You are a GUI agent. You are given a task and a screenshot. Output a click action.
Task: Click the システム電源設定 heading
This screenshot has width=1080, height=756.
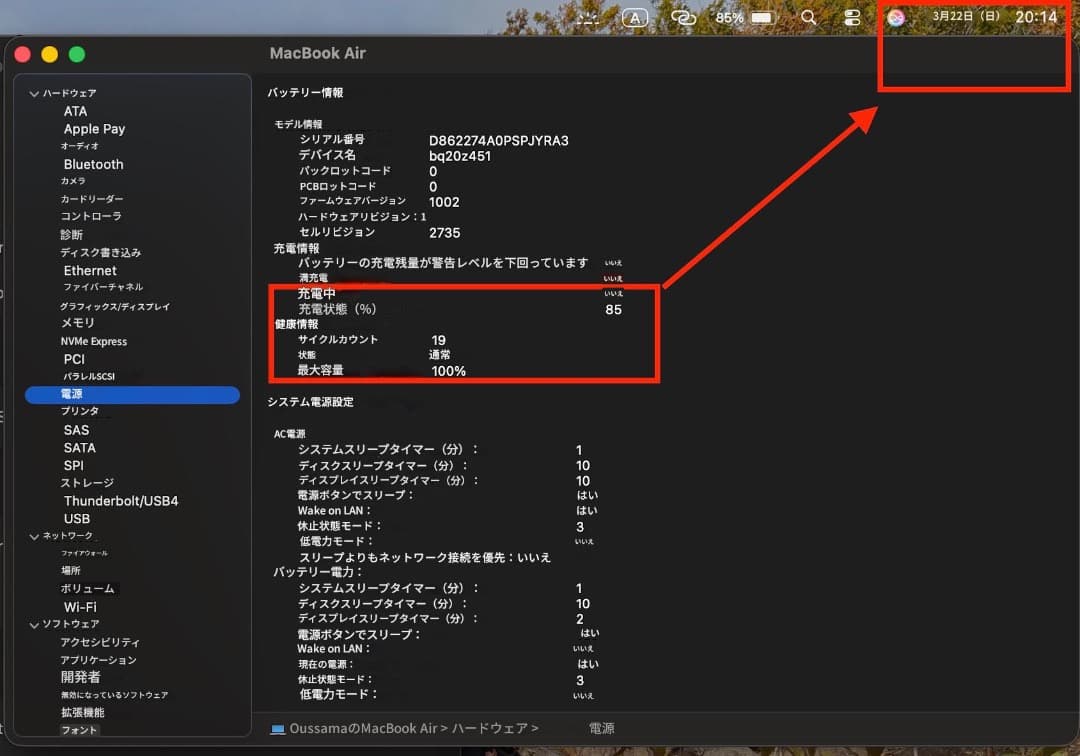[311, 402]
